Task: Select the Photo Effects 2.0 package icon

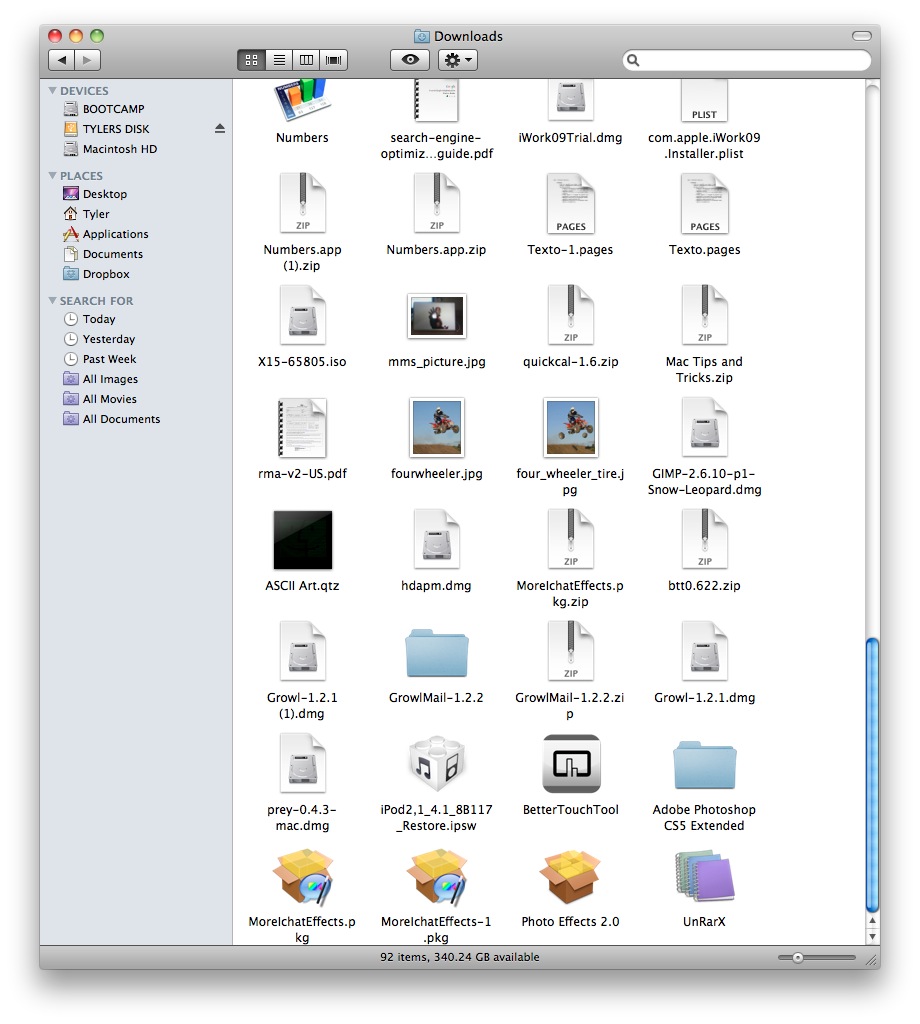Action: [x=571, y=877]
